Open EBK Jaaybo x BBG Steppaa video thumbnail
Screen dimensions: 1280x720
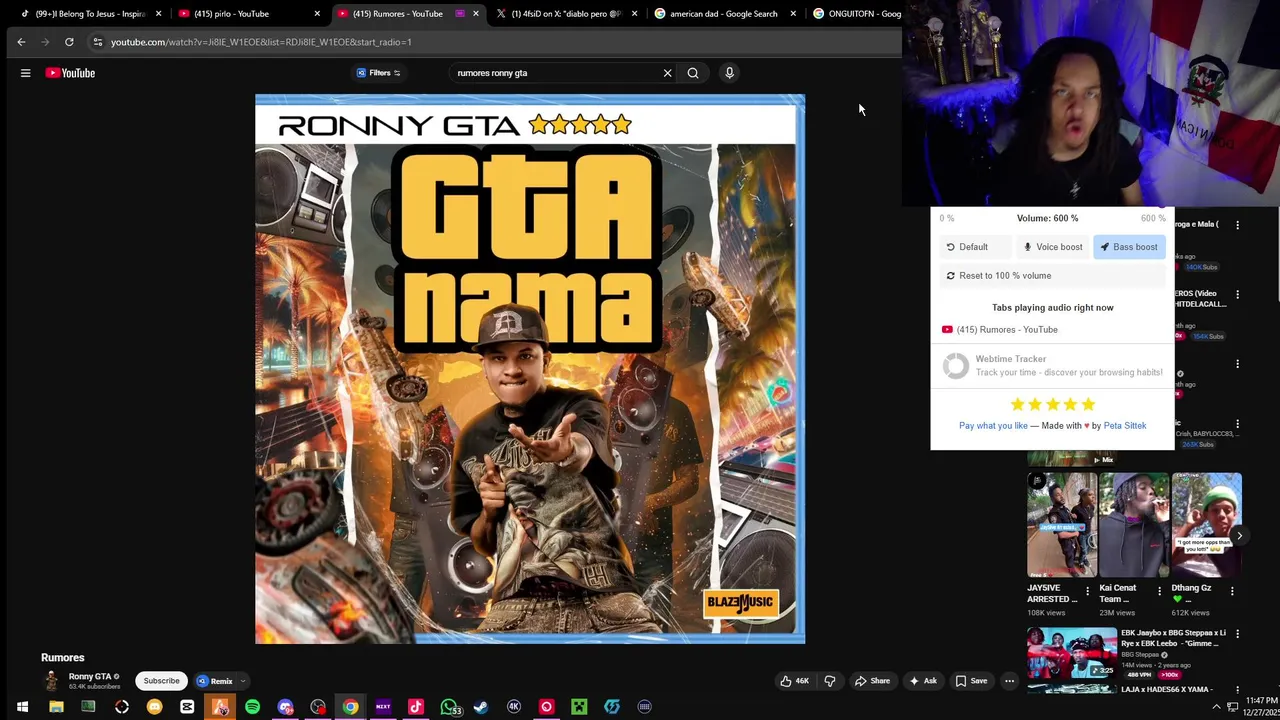pyautogui.click(x=1072, y=653)
